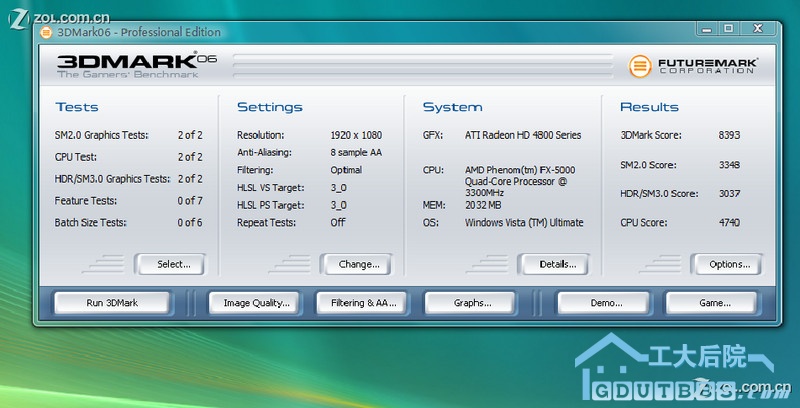The height and width of the screenshot is (408, 800).
Task: Click 'Windows Vista (TM) Ultimate' text
Action: pyautogui.click(x=524, y=222)
